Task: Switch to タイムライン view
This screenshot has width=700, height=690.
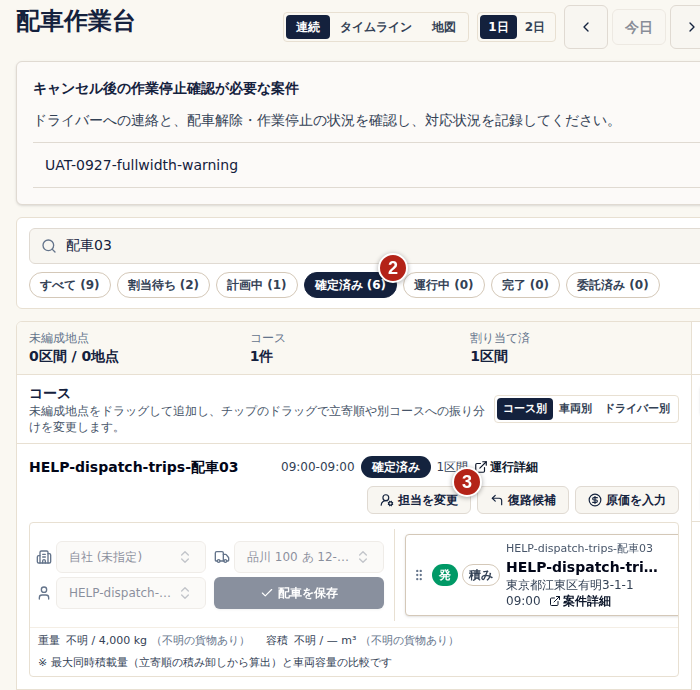Action: [x=376, y=27]
